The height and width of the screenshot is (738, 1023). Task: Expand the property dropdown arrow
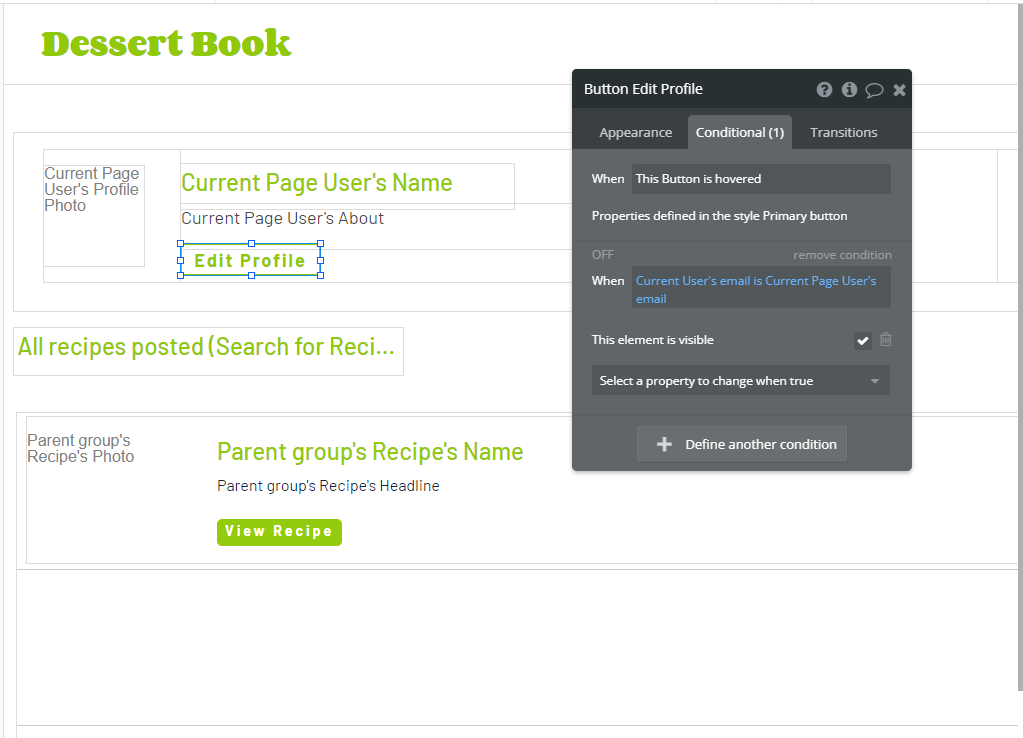coord(875,381)
